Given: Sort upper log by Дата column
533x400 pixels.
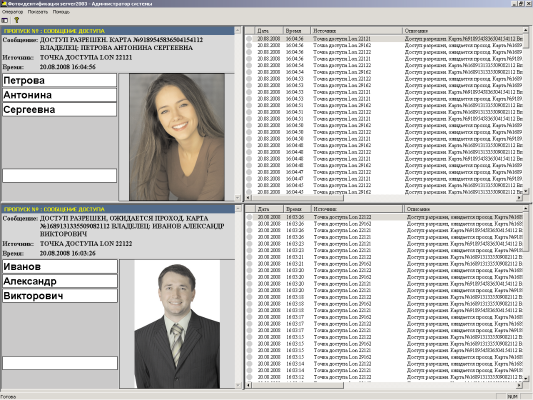Looking at the screenshot, I should (x=269, y=31).
